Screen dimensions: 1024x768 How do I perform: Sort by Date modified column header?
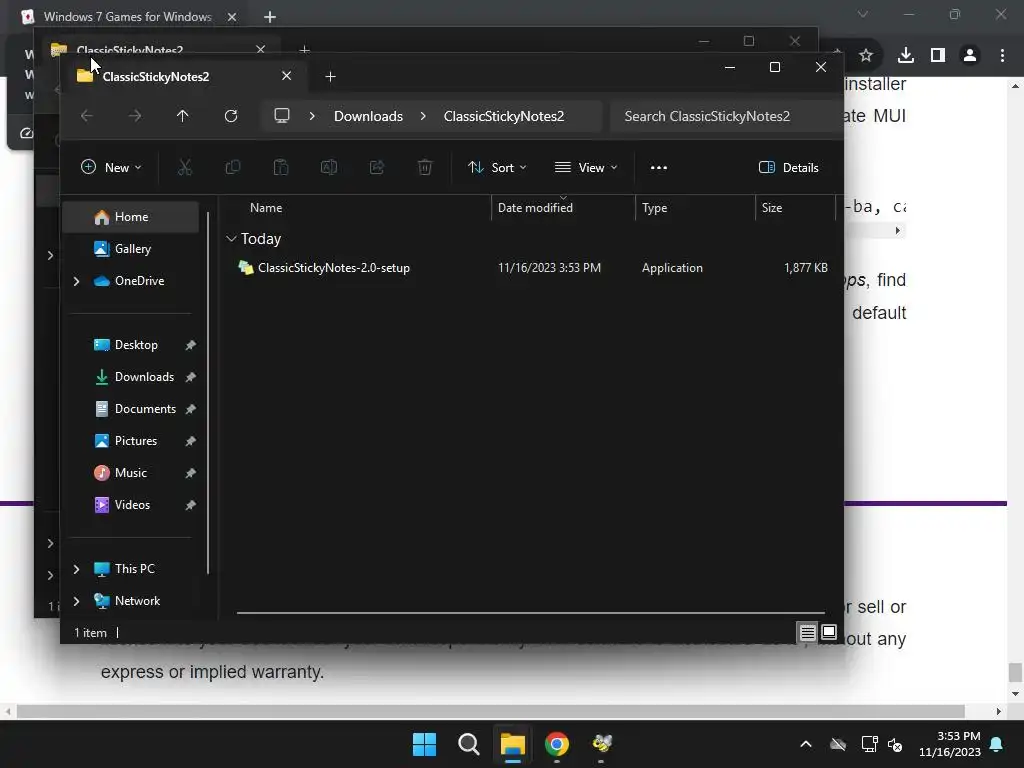point(563,208)
